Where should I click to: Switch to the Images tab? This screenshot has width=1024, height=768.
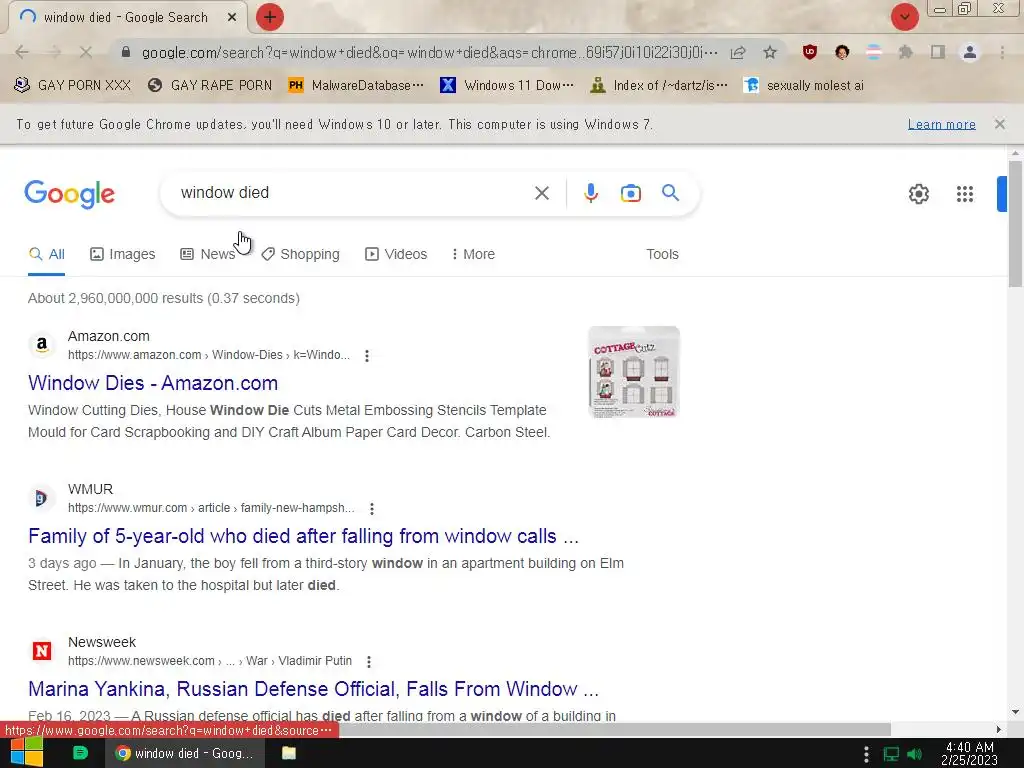tap(123, 254)
